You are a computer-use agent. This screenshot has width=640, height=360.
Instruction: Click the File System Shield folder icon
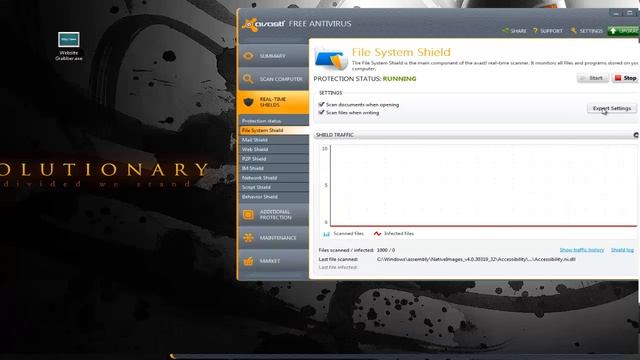[x=331, y=59]
